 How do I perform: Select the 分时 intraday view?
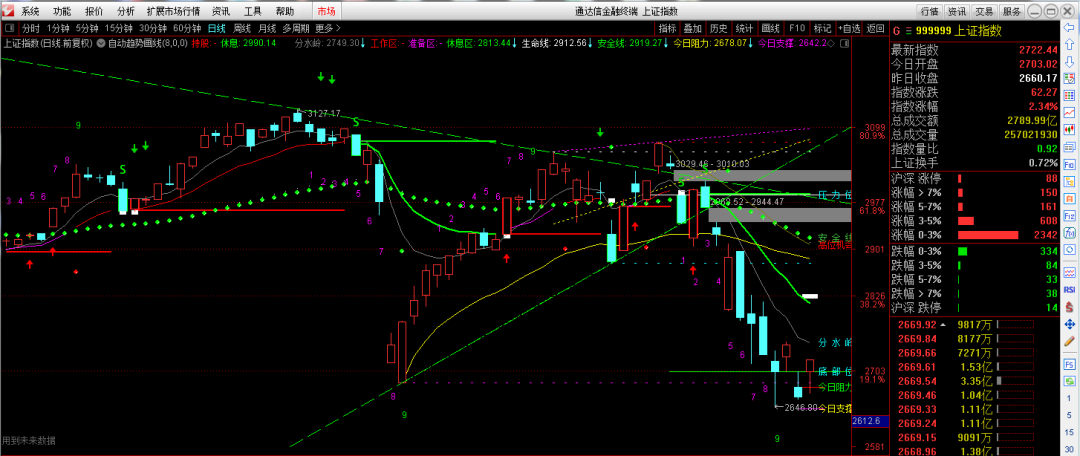coord(31,28)
